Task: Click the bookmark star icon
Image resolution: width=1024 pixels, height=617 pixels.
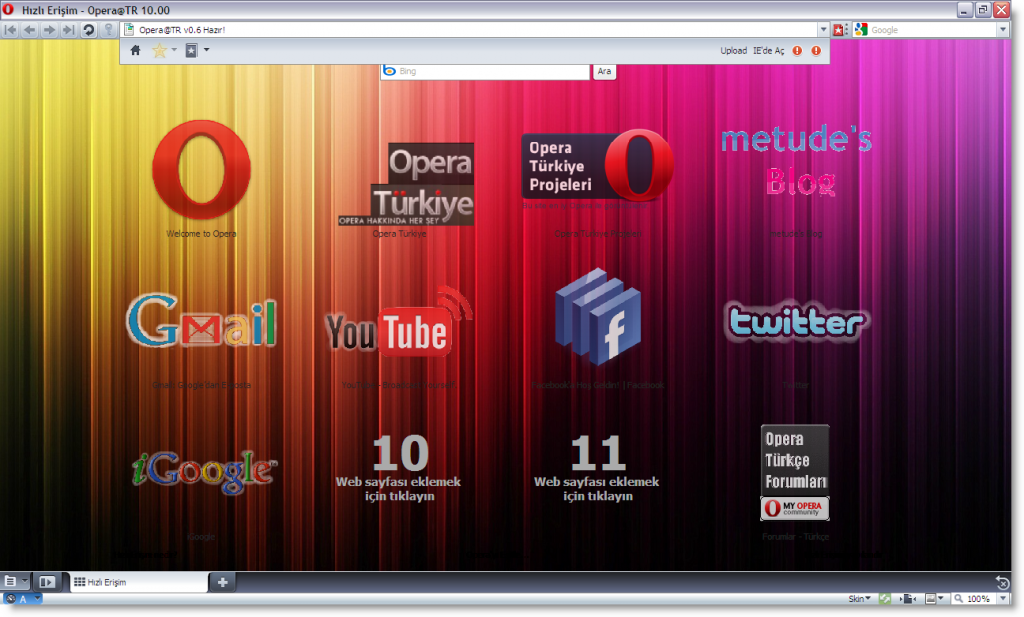Action: [x=159, y=50]
